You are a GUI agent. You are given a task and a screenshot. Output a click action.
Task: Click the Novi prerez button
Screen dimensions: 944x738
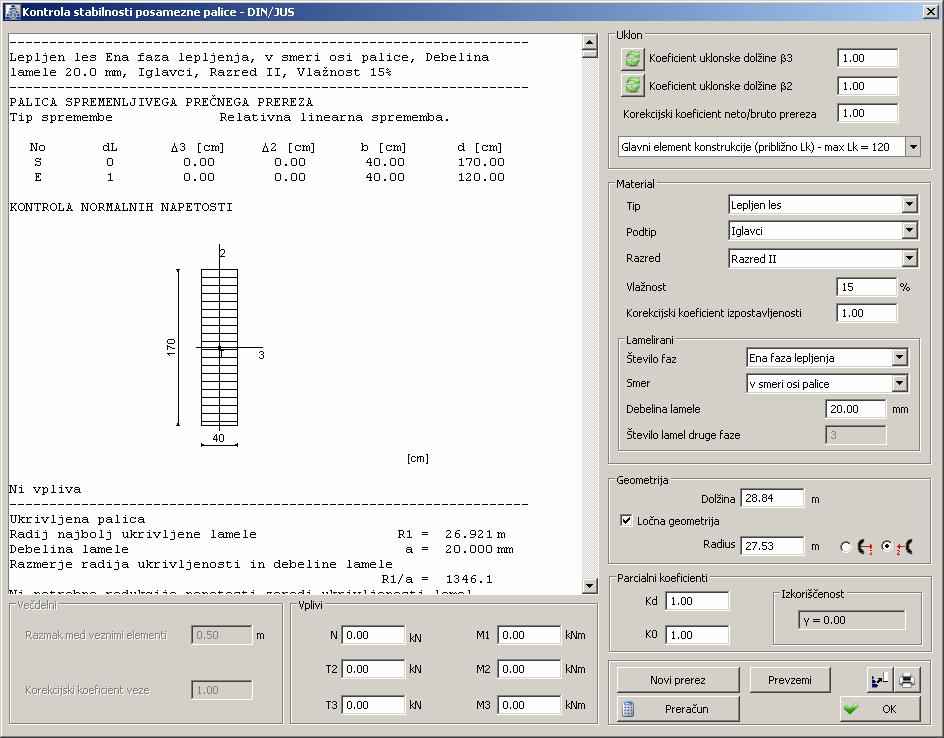click(x=678, y=680)
